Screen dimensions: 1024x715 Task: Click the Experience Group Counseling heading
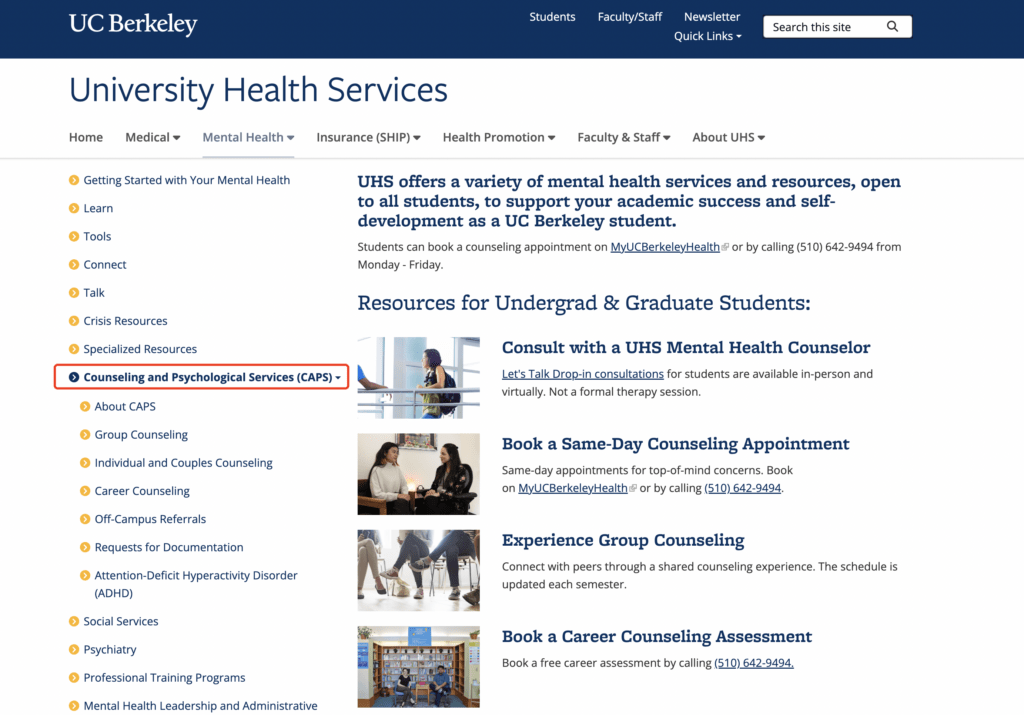(x=623, y=540)
